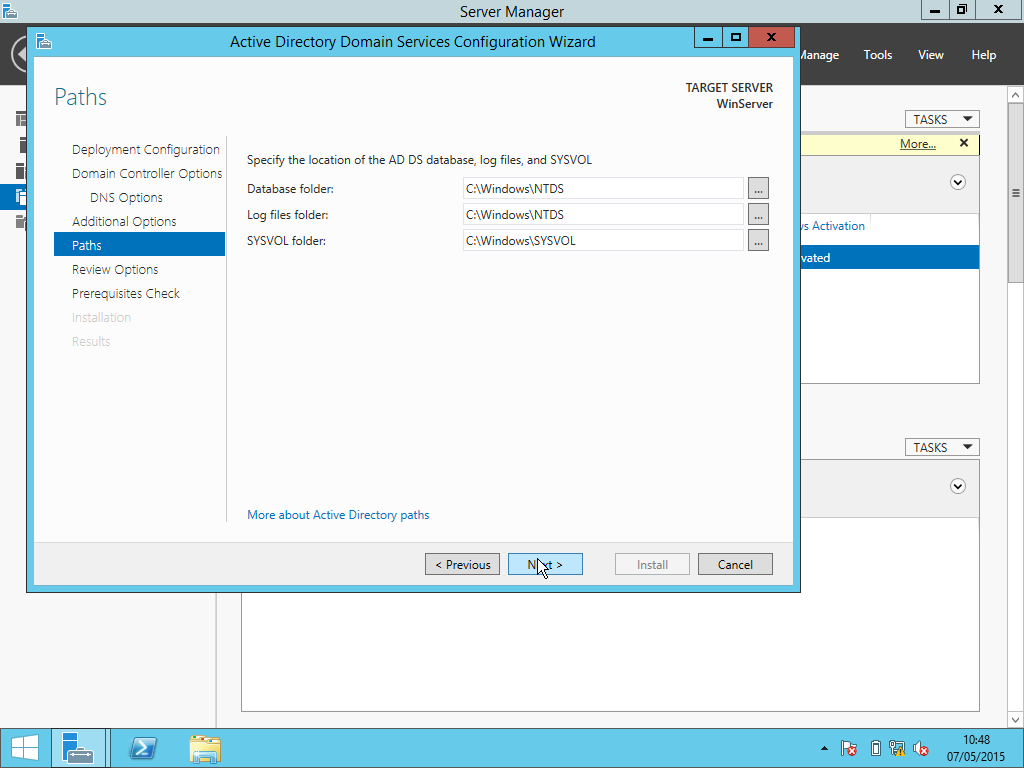Screen dimensions: 1024x768
Task: Open the View menu in Server Manager
Action: [931, 55]
